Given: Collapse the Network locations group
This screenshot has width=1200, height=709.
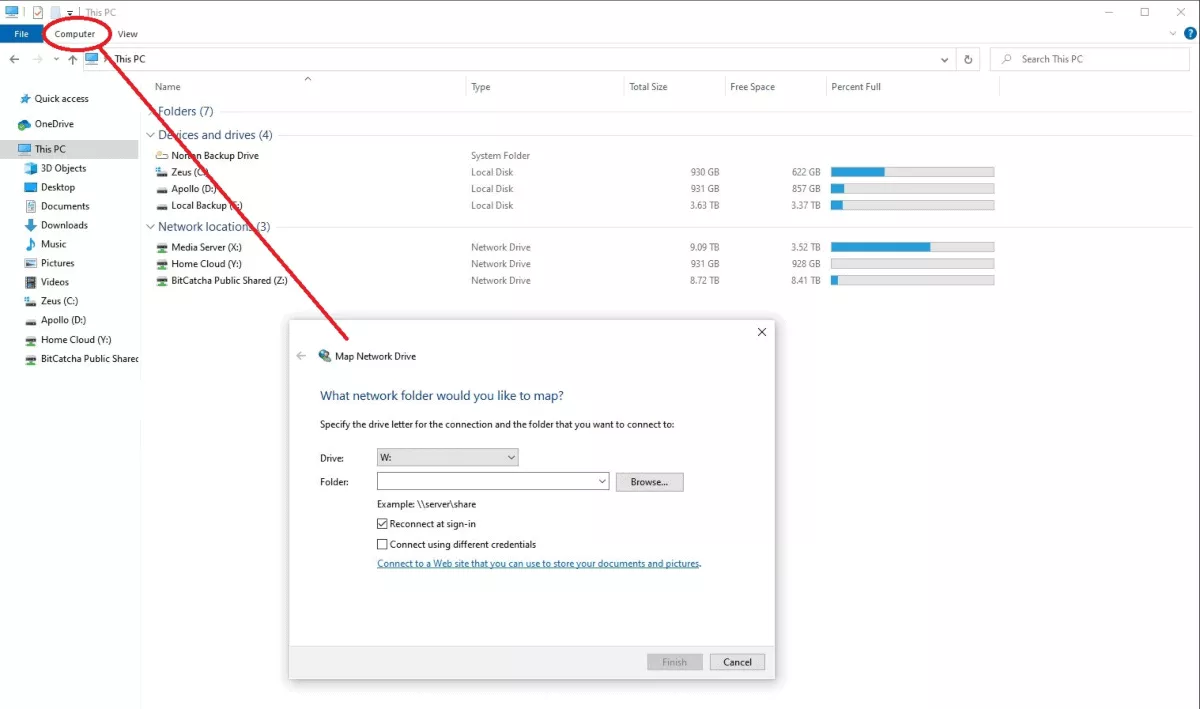Looking at the screenshot, I should [152, 227].
